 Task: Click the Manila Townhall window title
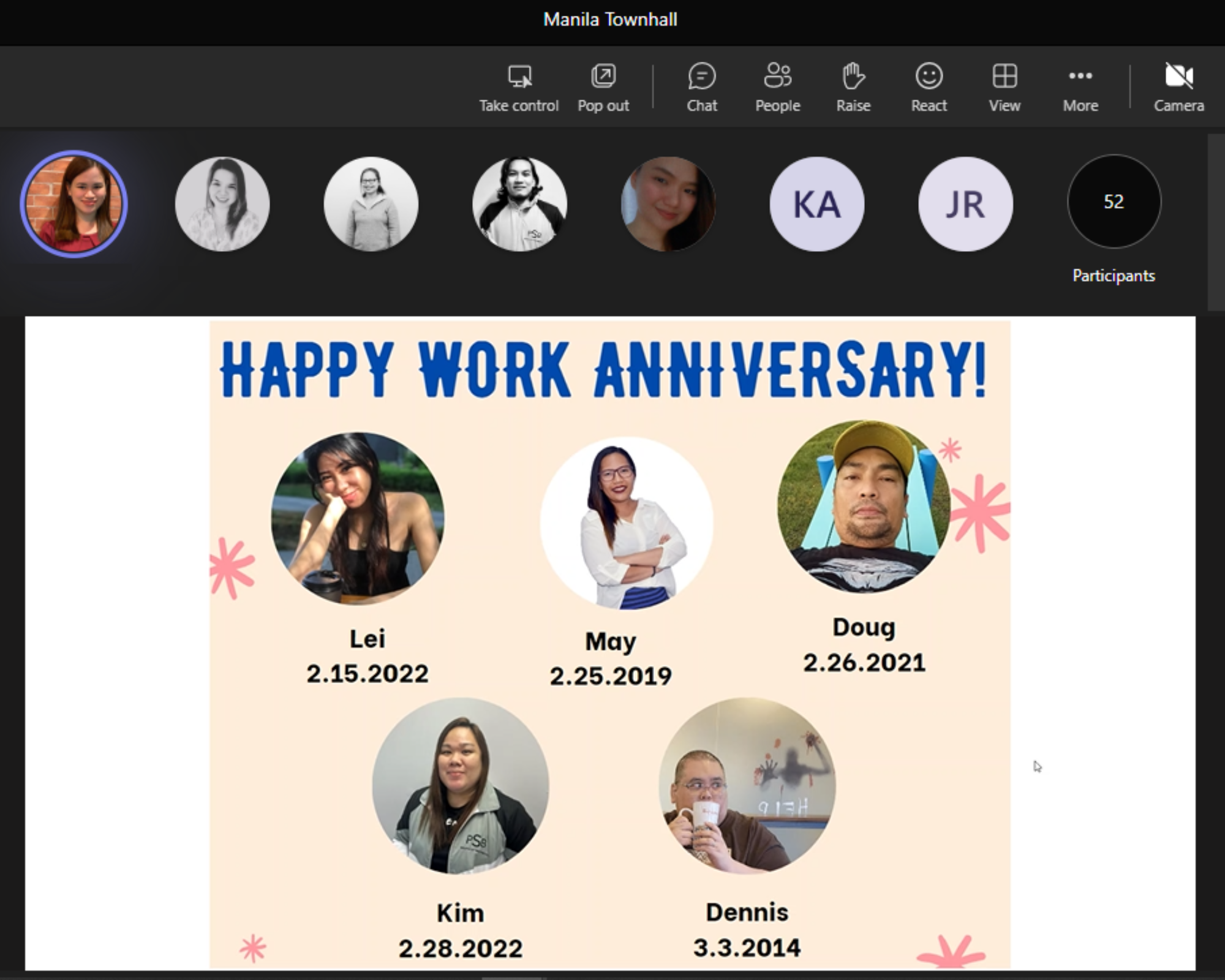(610, 20)
